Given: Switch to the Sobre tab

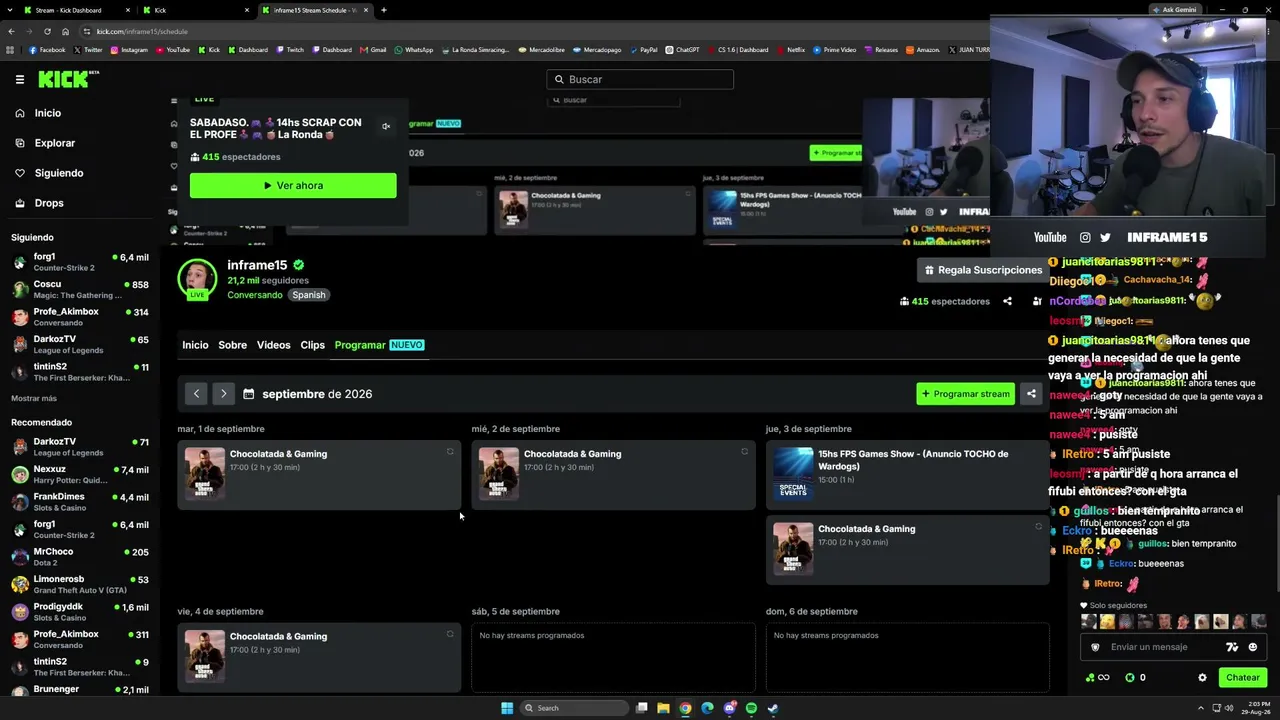Looking at the screenshot, I should click(x=232, y=345).
